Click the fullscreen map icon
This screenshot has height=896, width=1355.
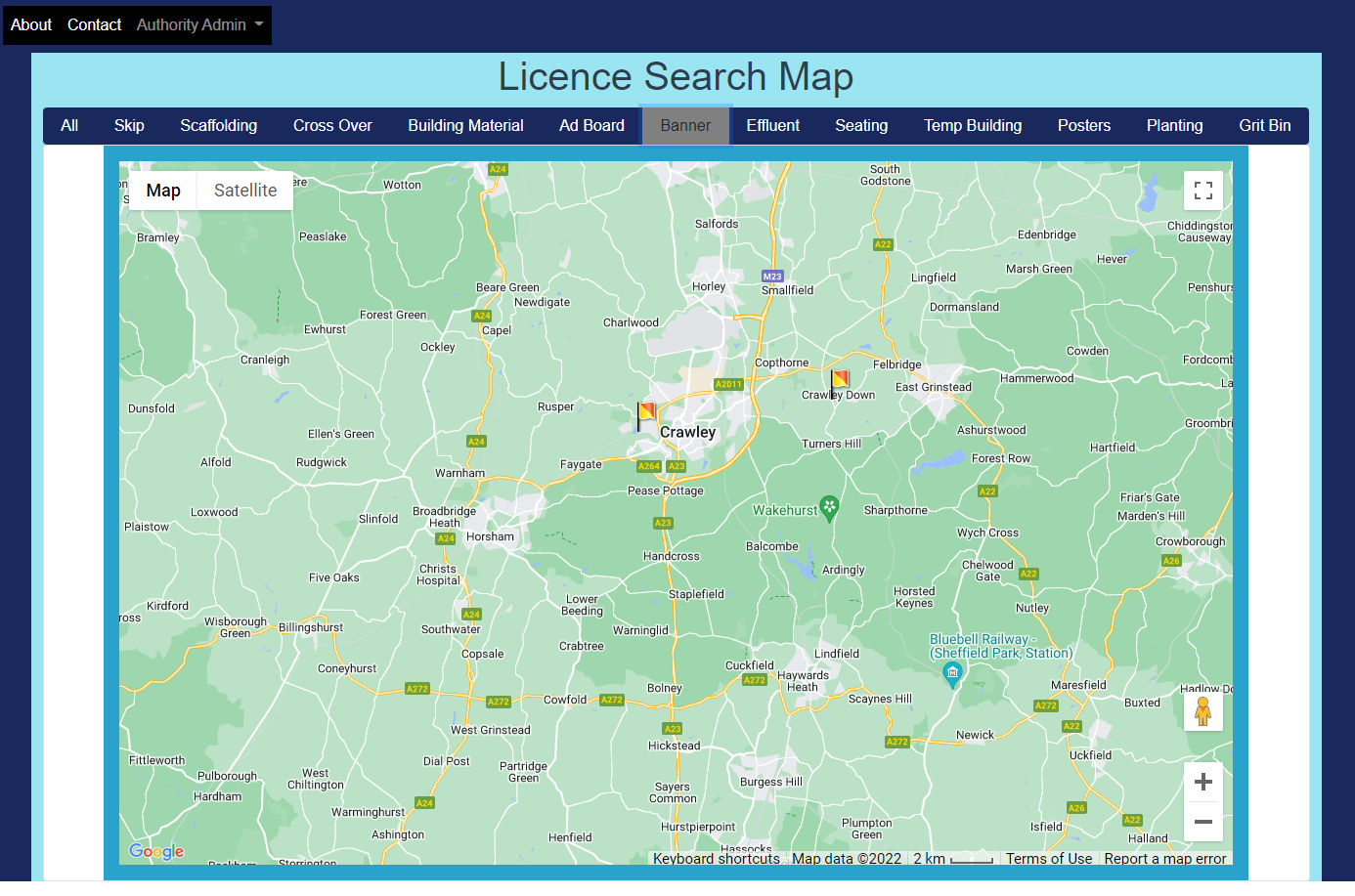pyautogui.click(x=1202, y=191)
